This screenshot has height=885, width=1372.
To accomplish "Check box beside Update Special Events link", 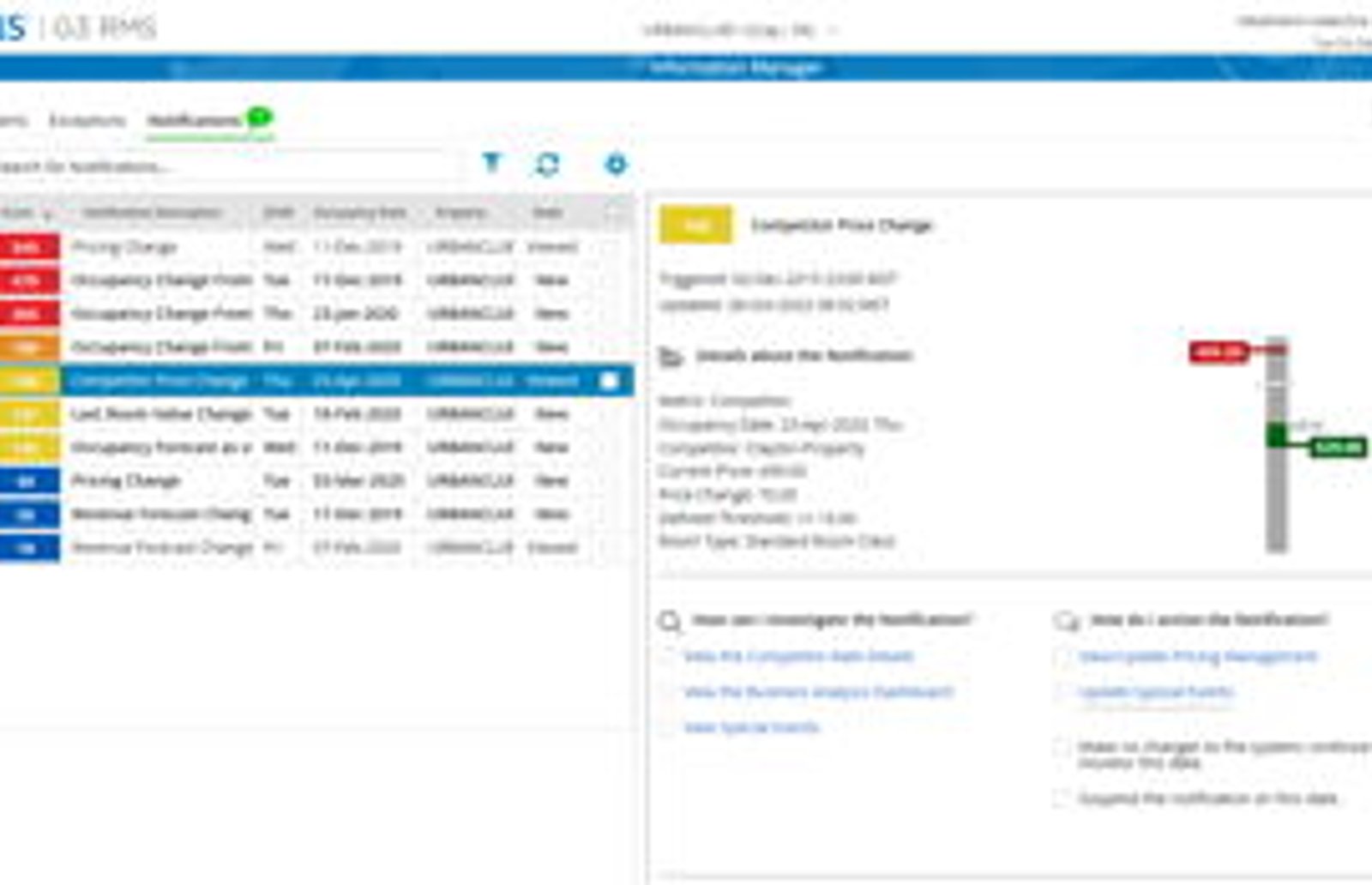I will [x=1062, y=692].
